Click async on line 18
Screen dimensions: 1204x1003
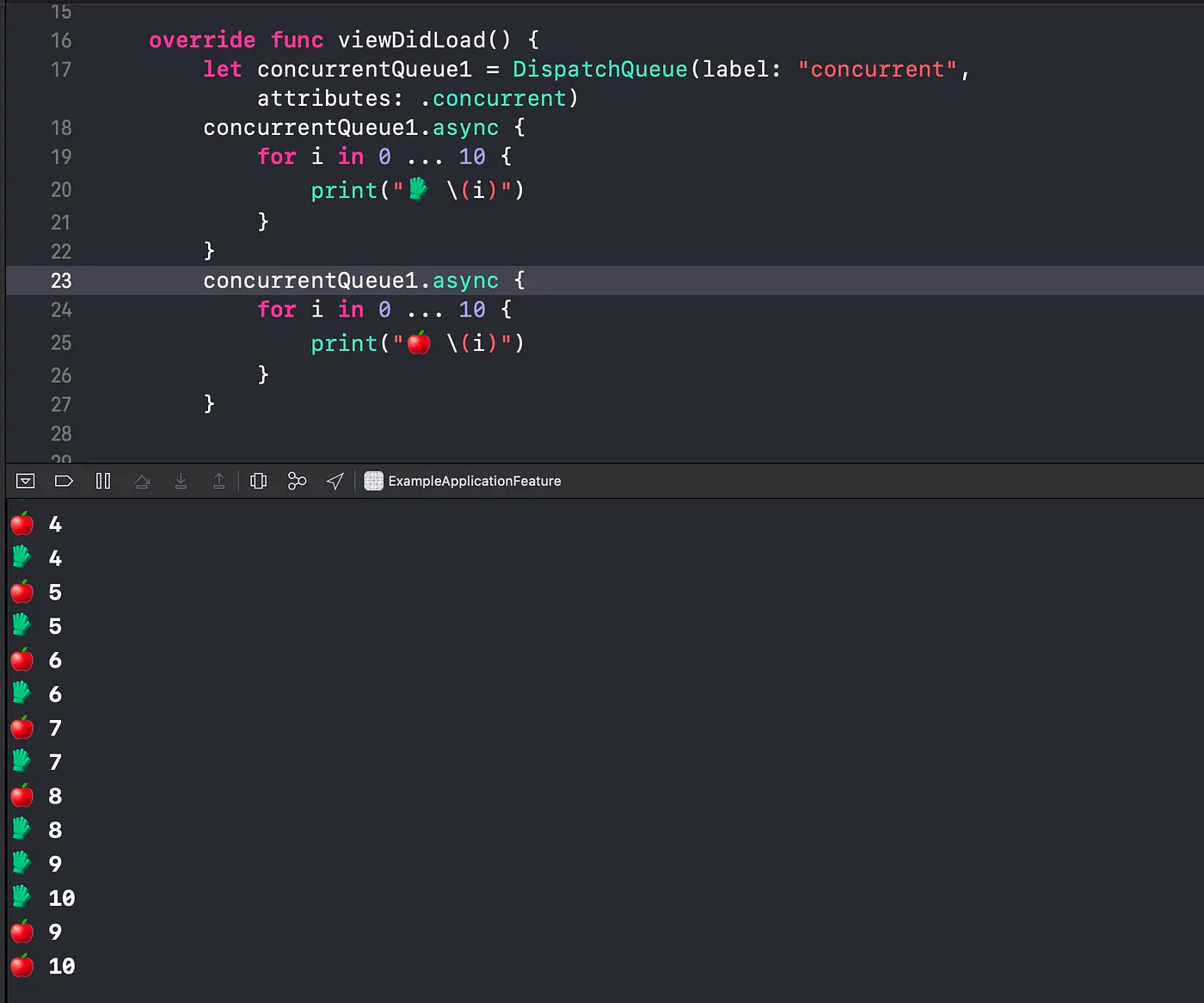click(x=465, y=128)
